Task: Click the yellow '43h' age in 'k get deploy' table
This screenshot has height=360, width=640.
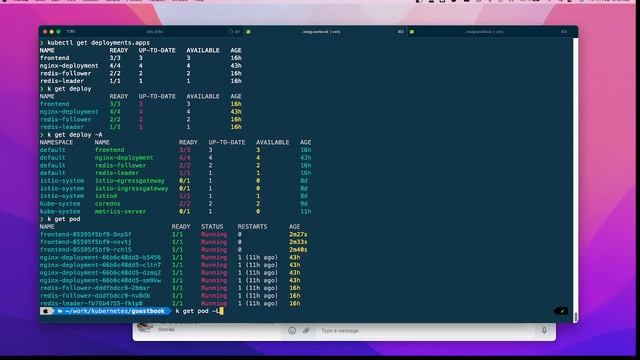Action: [236, 112]
